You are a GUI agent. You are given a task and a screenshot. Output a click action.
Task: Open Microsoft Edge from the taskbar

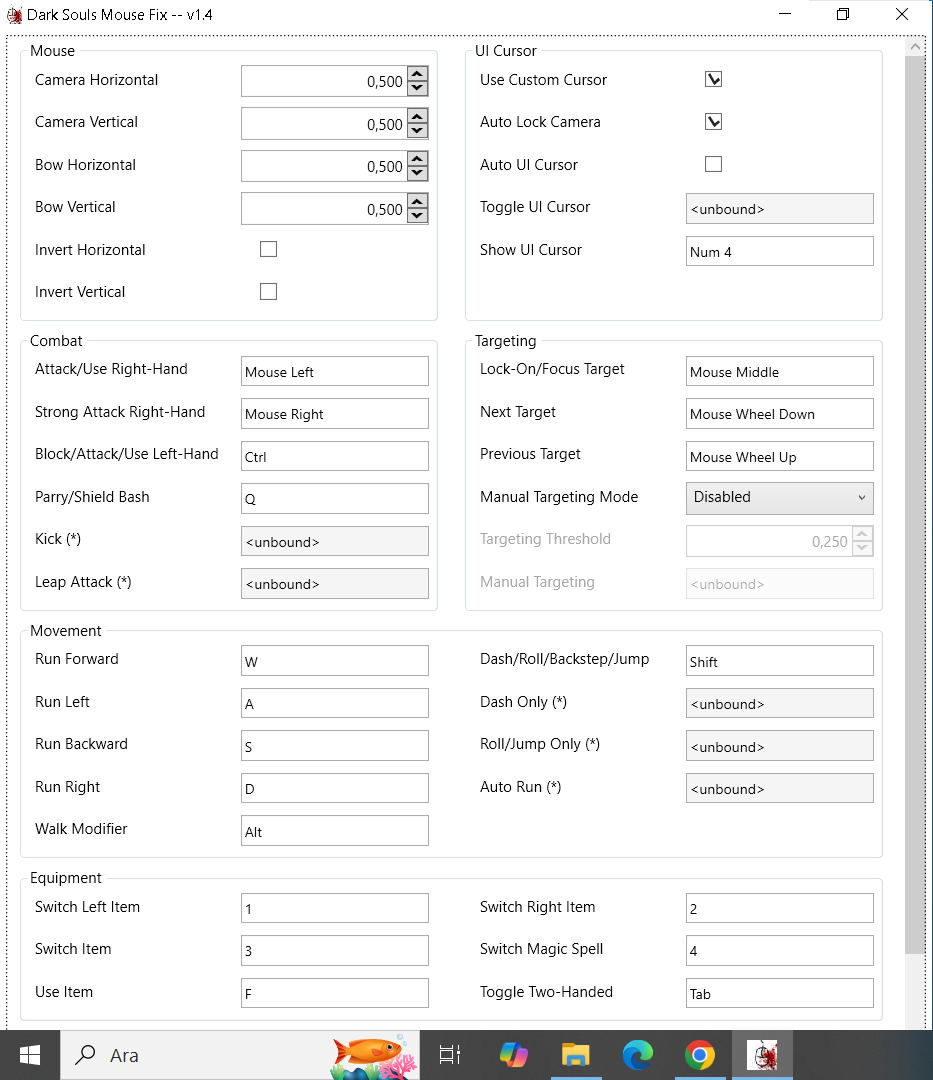637,1055
